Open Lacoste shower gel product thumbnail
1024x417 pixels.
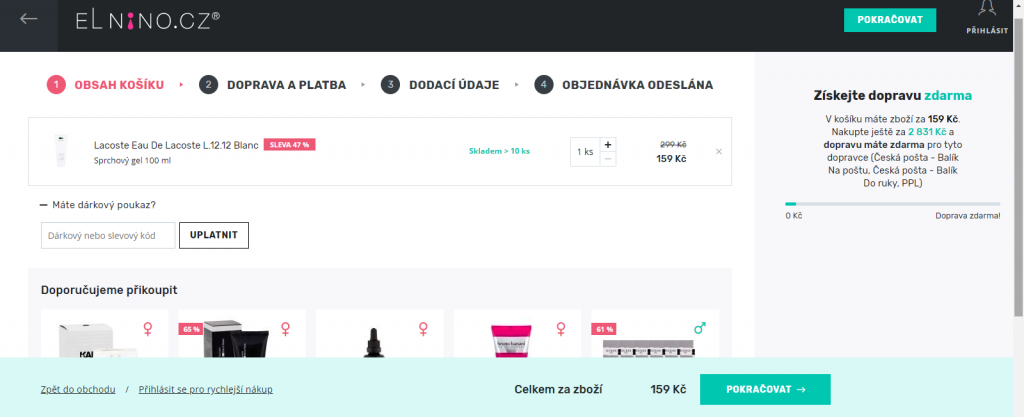61,151
